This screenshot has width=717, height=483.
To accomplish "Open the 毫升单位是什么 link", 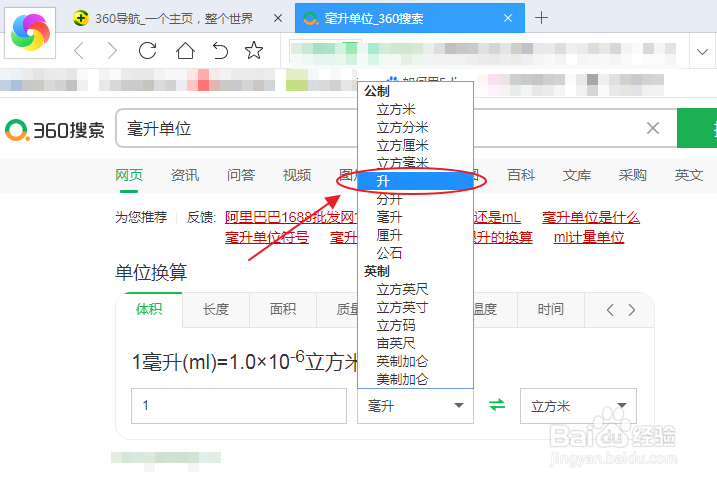I will click(591, 217).
